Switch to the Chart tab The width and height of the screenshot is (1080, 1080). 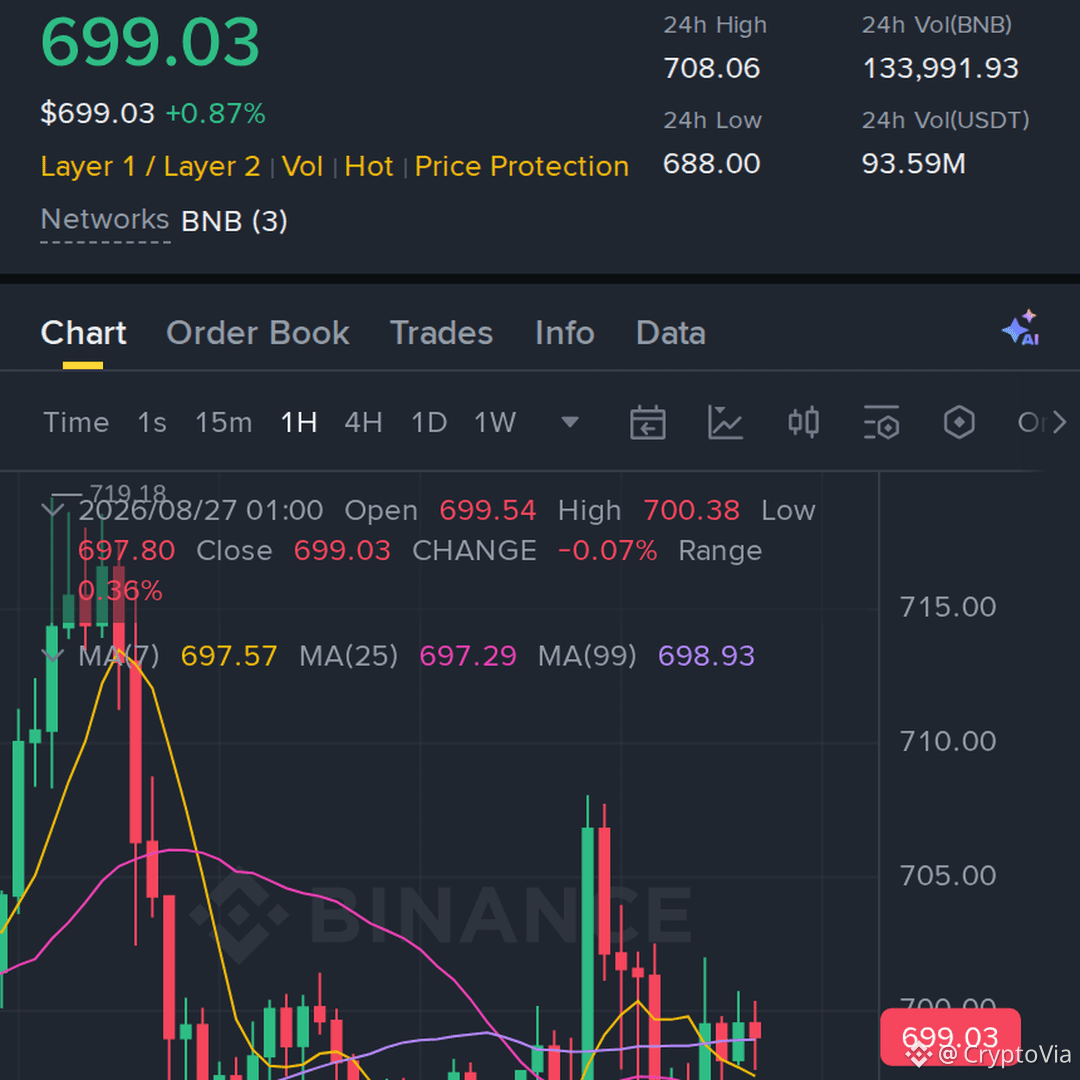point(83,333)
